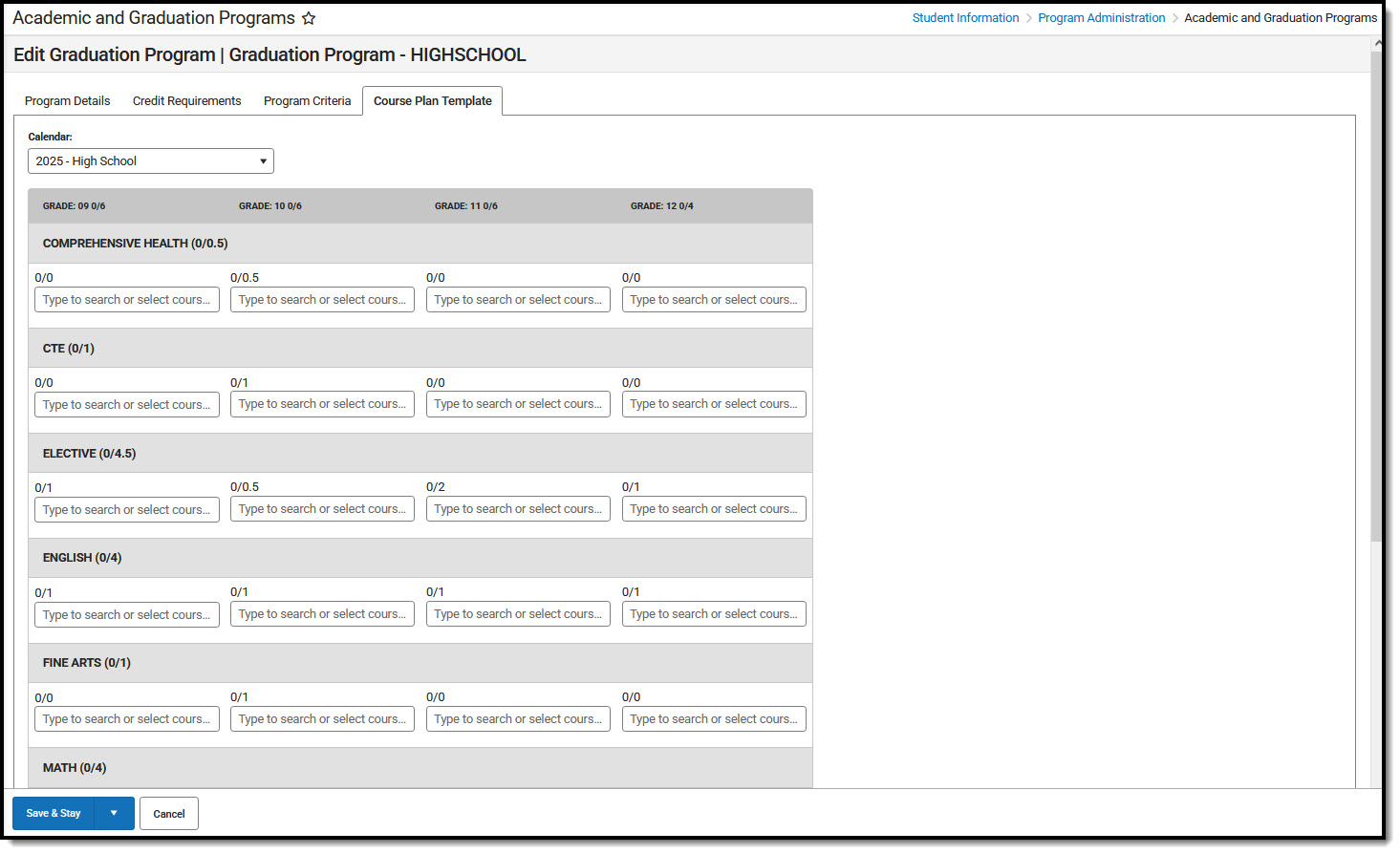The image size is (1400, 854).
Task: Focus the CTE Grade 10 course field
Action: click(322, 404)
